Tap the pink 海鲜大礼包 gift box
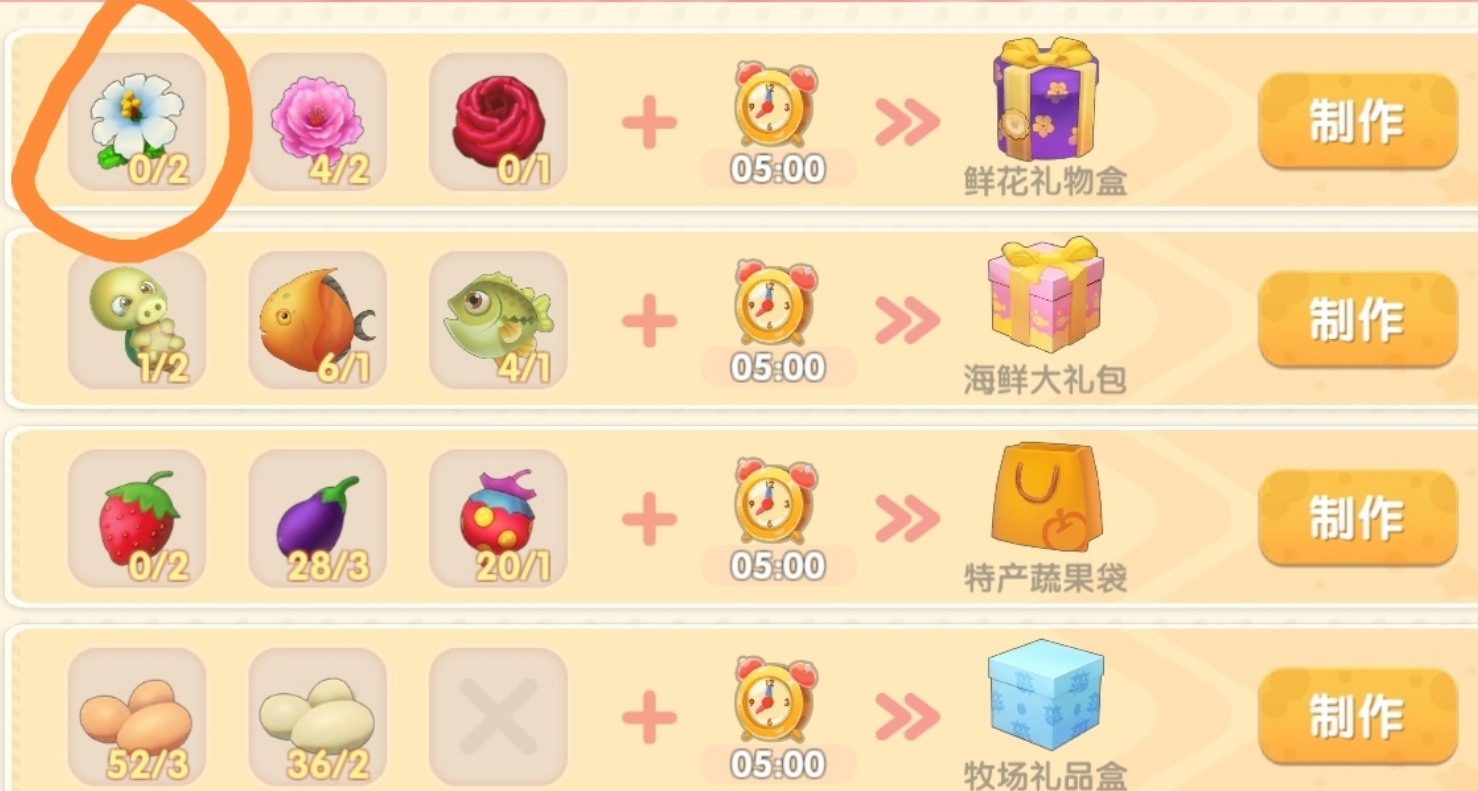The image size is (1478, 791). (x=1045, y=295)
